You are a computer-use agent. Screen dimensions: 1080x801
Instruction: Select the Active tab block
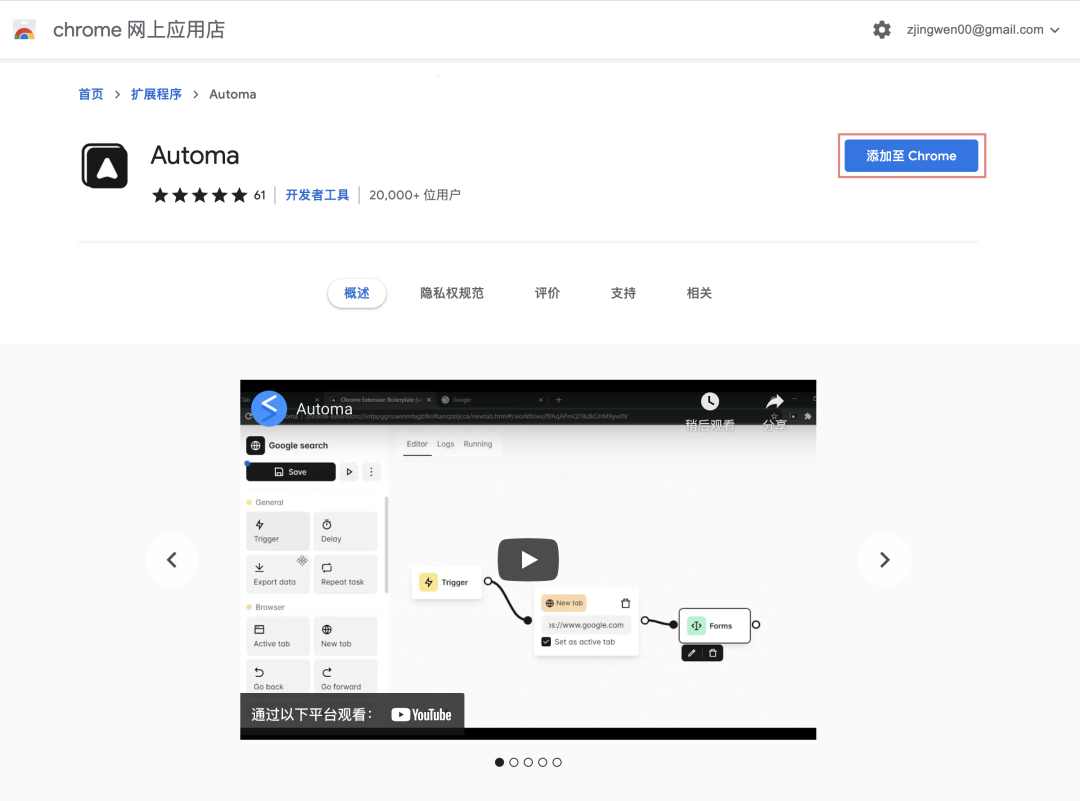pyautogui.click(x=278, y=636)
